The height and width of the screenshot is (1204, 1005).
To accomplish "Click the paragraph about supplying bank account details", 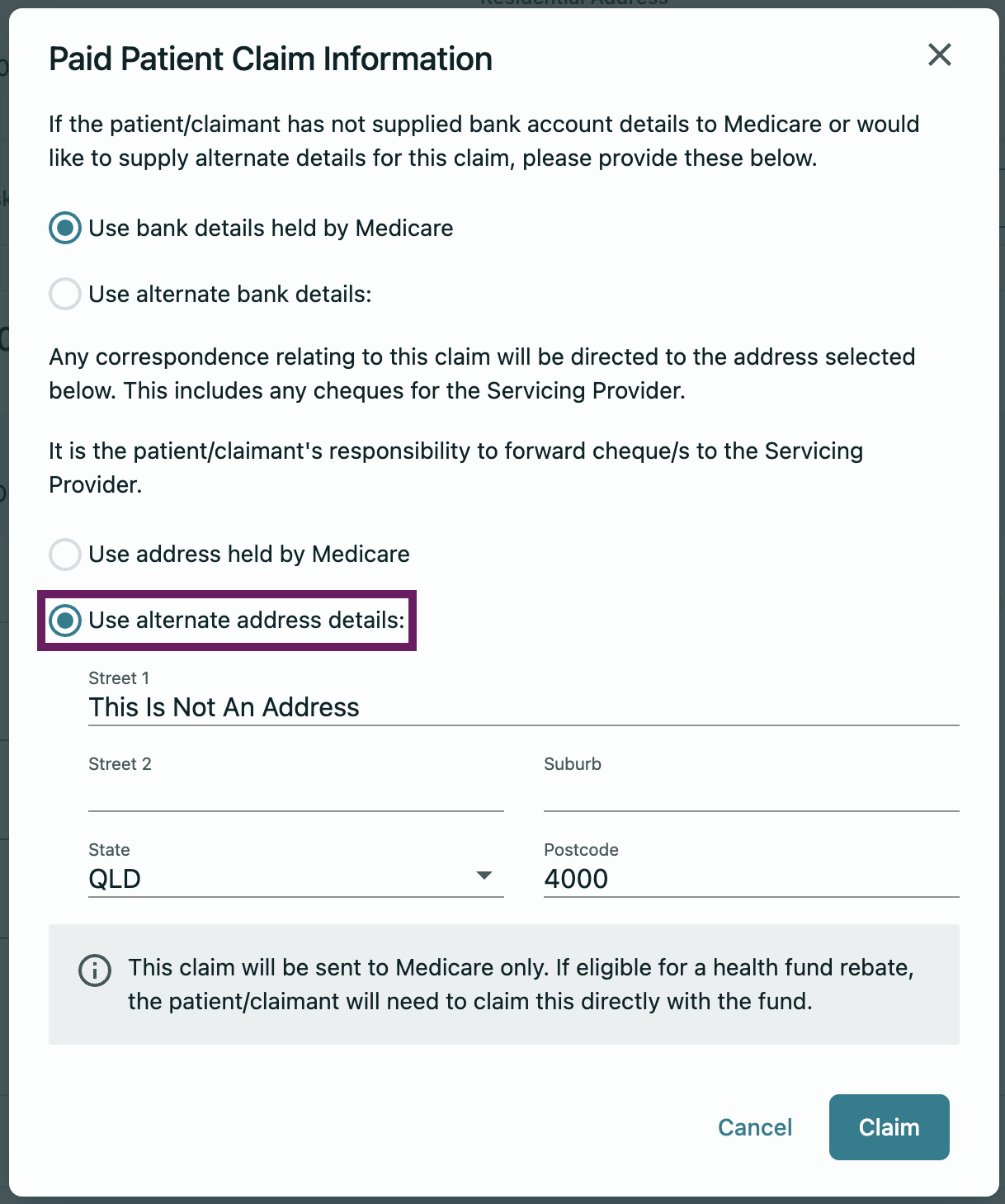I will [x=484, y=141].
